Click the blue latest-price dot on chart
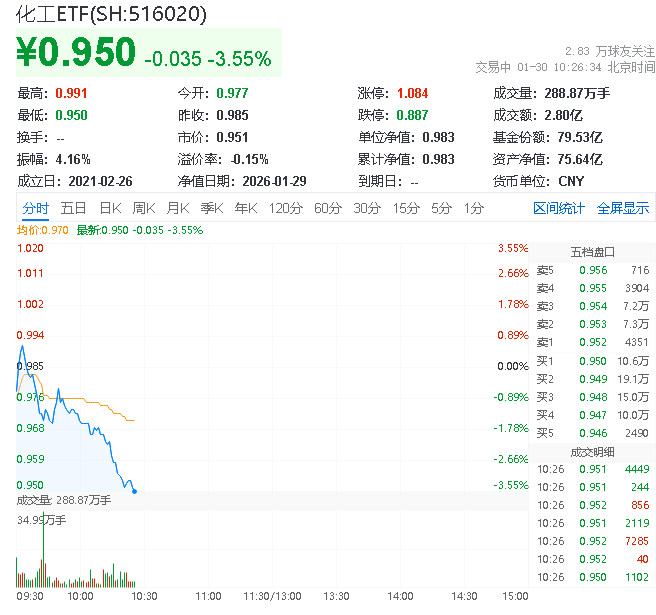 pos(134,491)
